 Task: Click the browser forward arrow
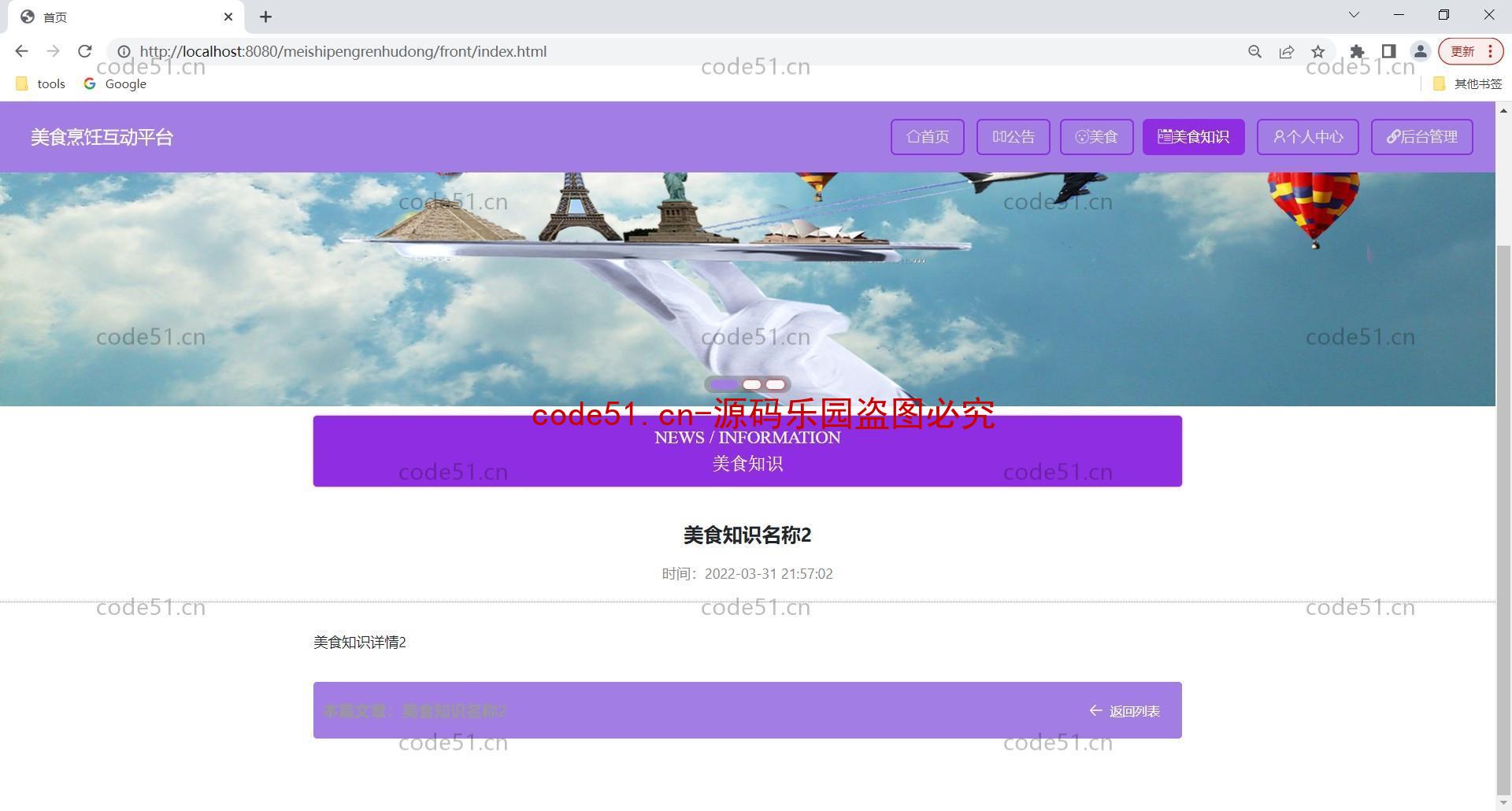53,51
